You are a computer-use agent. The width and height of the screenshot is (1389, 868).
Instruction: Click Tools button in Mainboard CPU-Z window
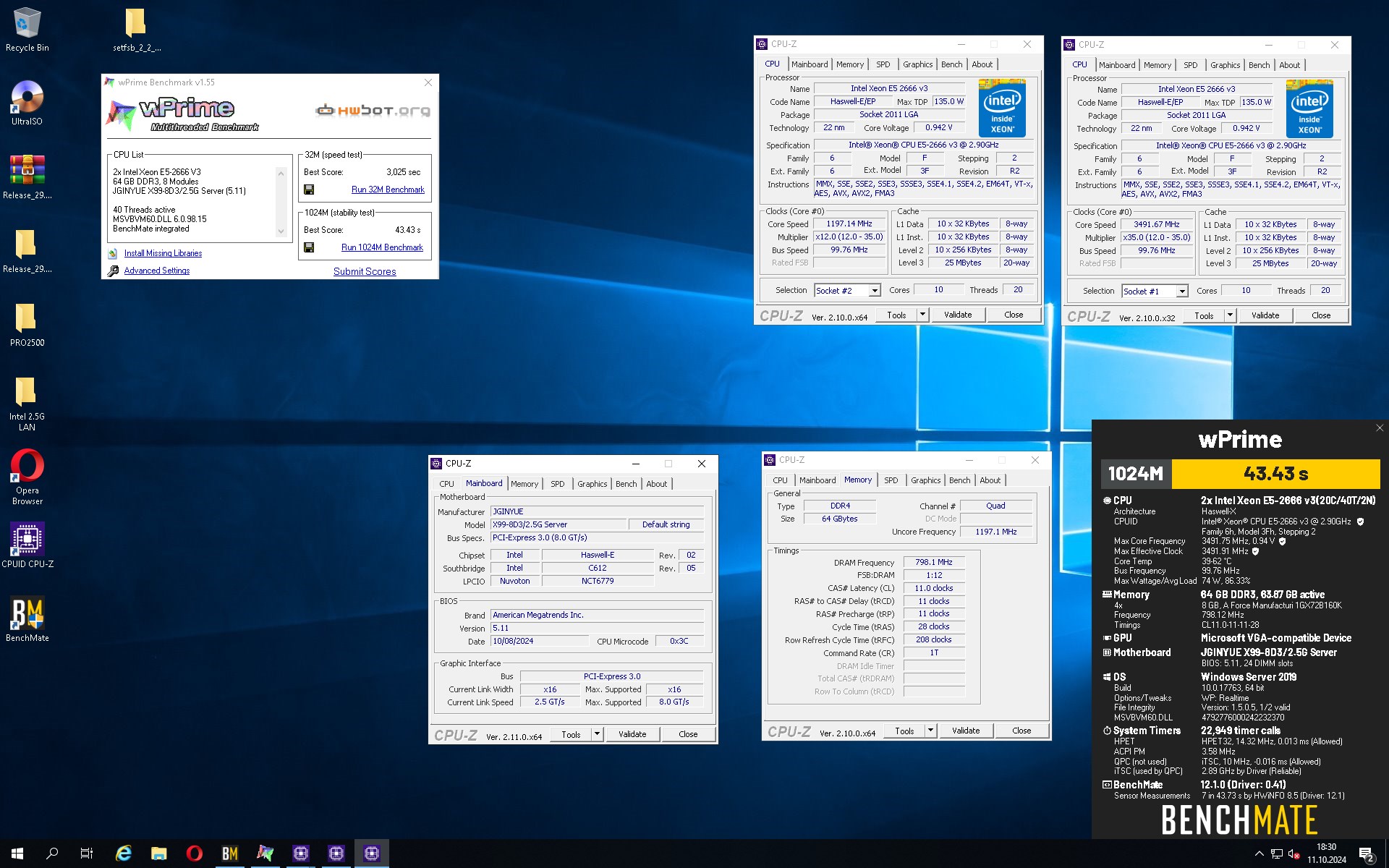tap(571, 734)
